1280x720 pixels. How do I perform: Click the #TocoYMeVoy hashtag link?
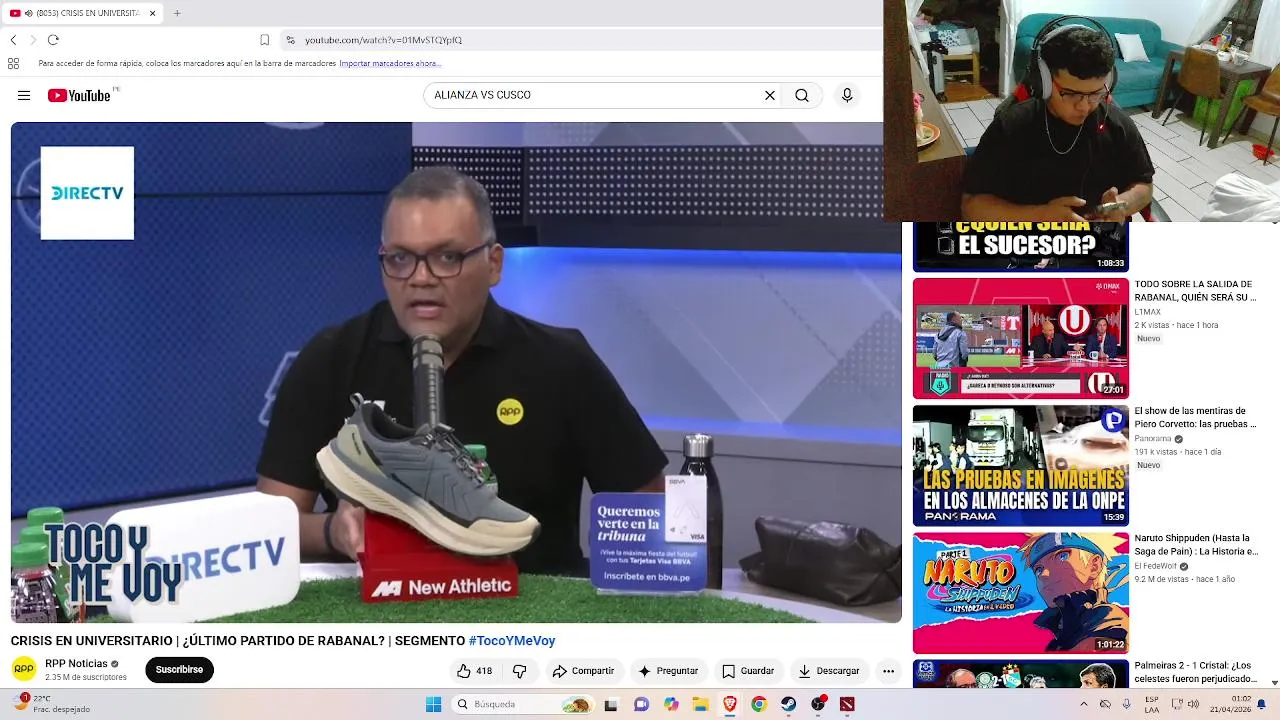coord(511,641)
